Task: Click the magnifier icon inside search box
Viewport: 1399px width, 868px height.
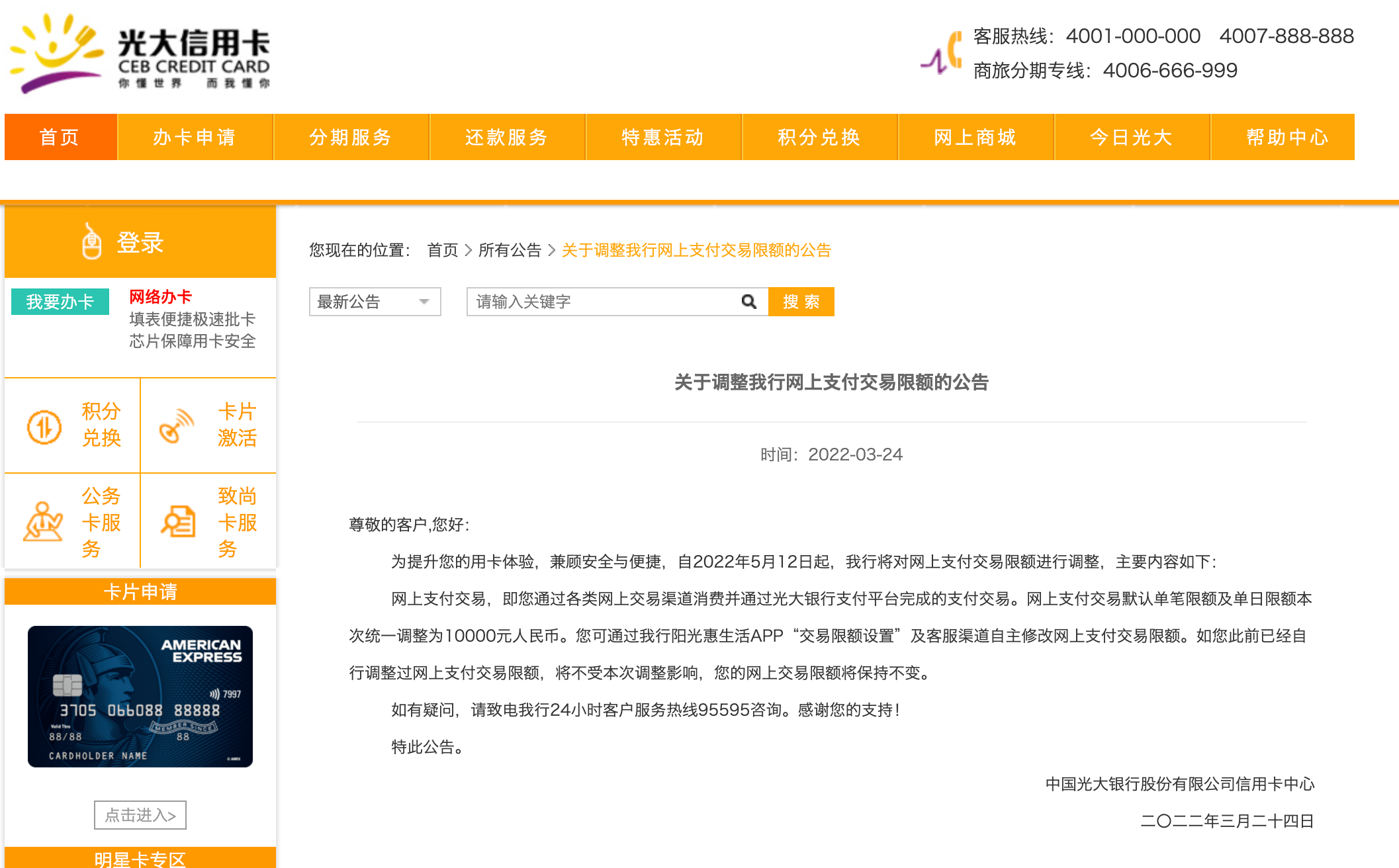Action: click(x=748, y=301)
